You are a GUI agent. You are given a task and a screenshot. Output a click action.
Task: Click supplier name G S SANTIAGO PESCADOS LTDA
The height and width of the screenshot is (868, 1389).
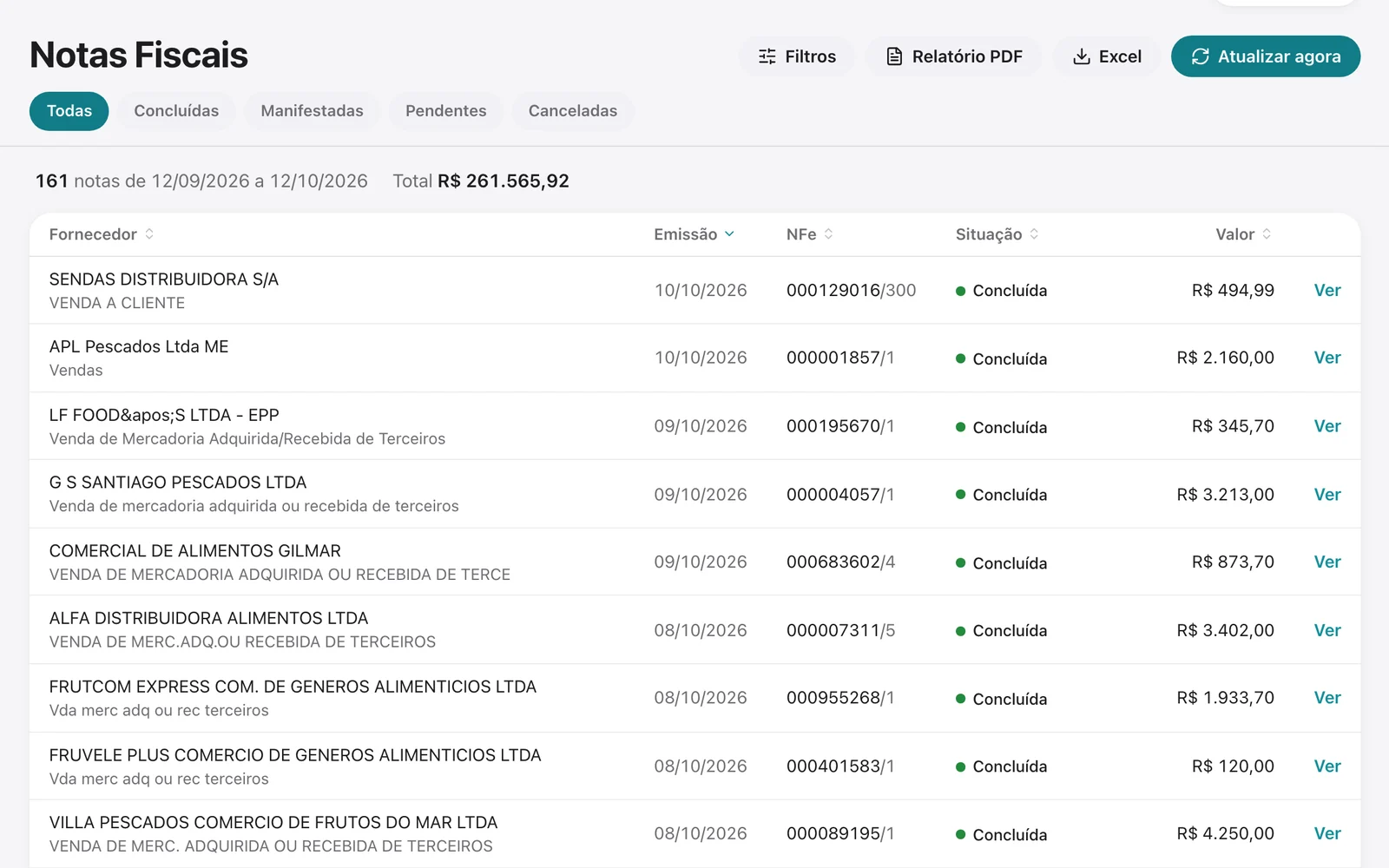coord(178,483)
